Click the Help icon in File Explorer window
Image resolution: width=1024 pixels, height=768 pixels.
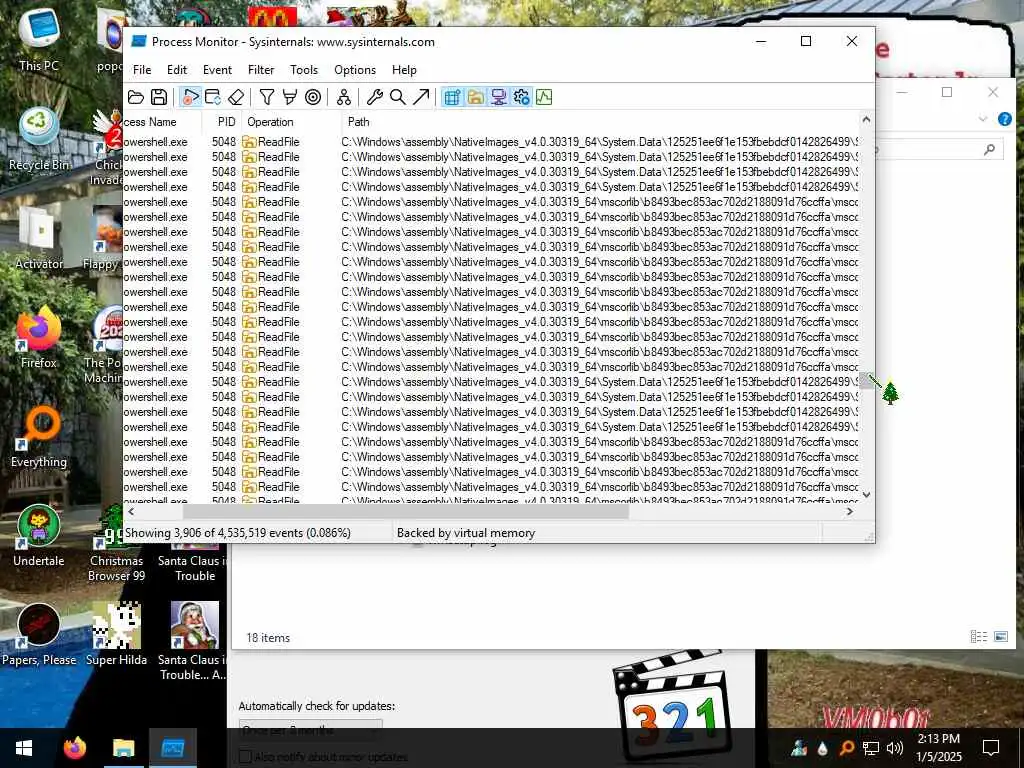point(1004,119)
